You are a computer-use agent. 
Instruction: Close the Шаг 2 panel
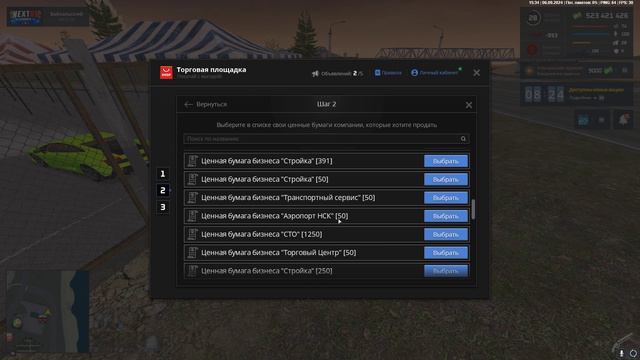[x=469, y=105]
